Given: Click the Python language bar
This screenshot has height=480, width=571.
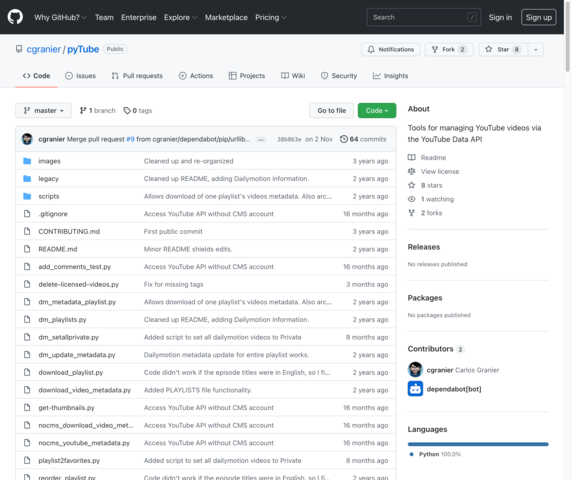Looking at the screenshot, I should pyautogui.click(x=478, y=444).
